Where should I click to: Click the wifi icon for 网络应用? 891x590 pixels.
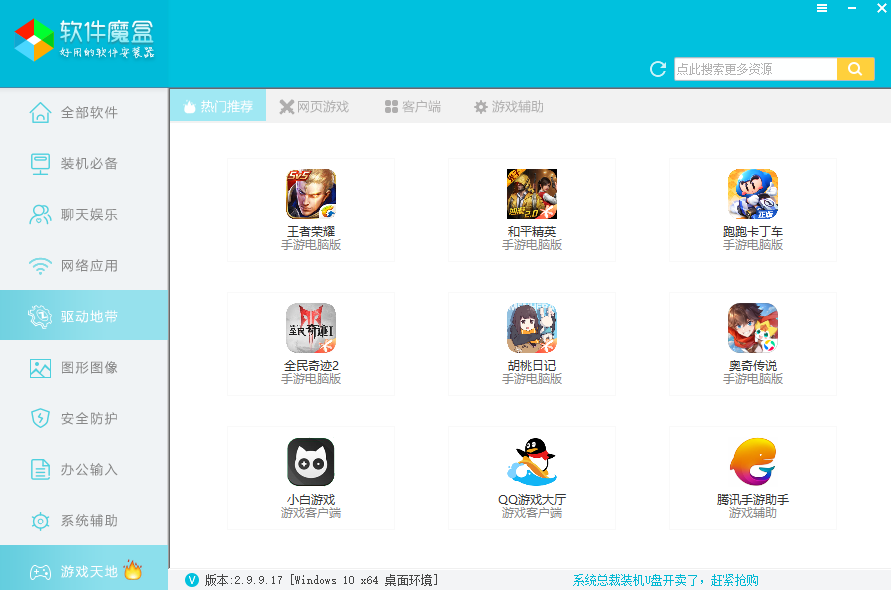pos(40,265)
